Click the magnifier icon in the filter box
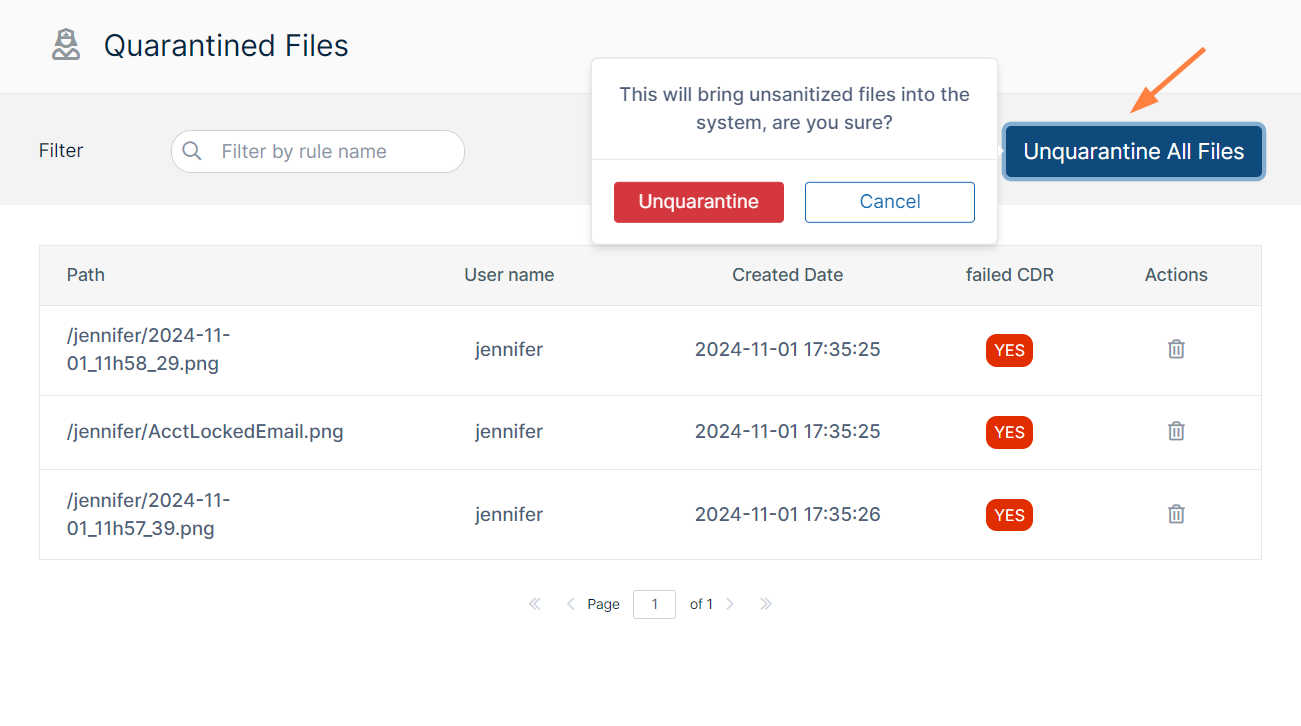Viewport: 1301px width, 726px height. click(x=192, y=151)
